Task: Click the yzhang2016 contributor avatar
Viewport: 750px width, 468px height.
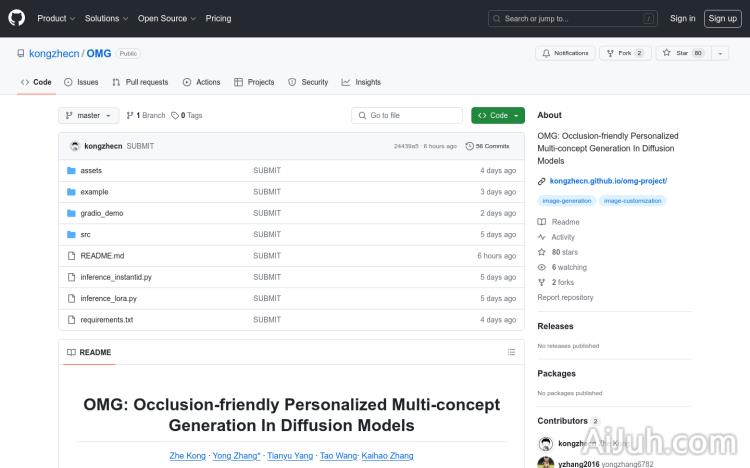Action: 546,463
